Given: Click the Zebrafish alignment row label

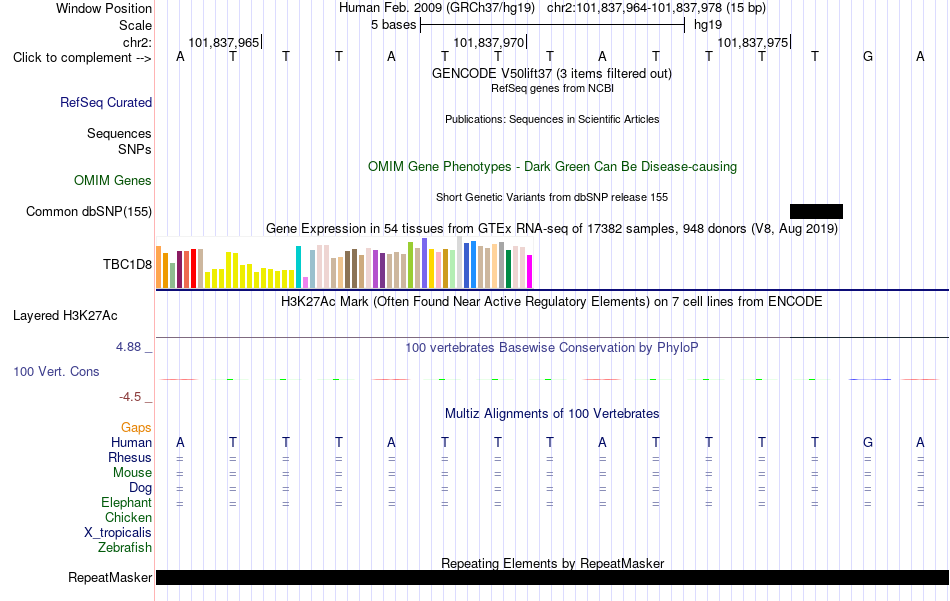Looking at the screenshot, I should coord(125,547).
